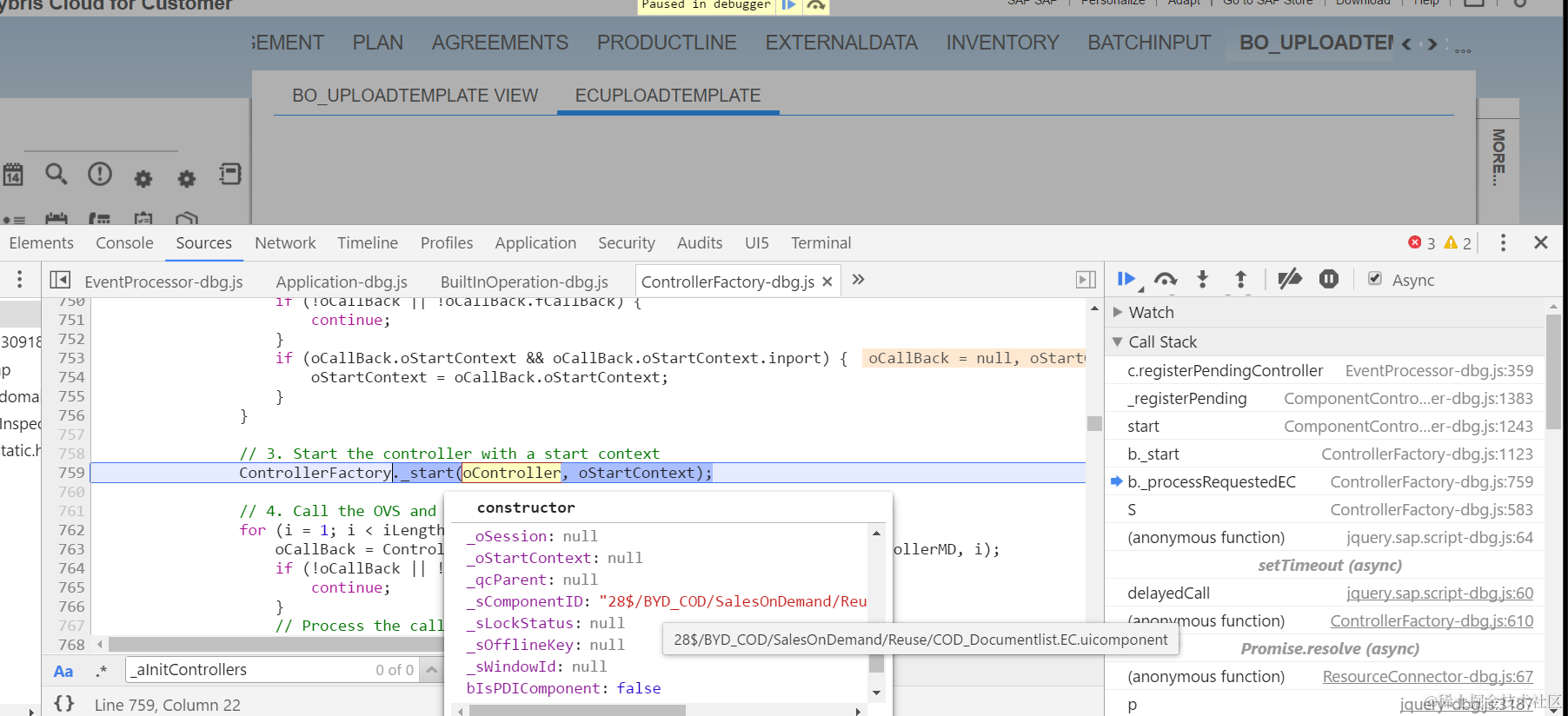The image size is (1568, 716).
Task: Close the DevTools panel
Action: click(x=1541, y=242)
